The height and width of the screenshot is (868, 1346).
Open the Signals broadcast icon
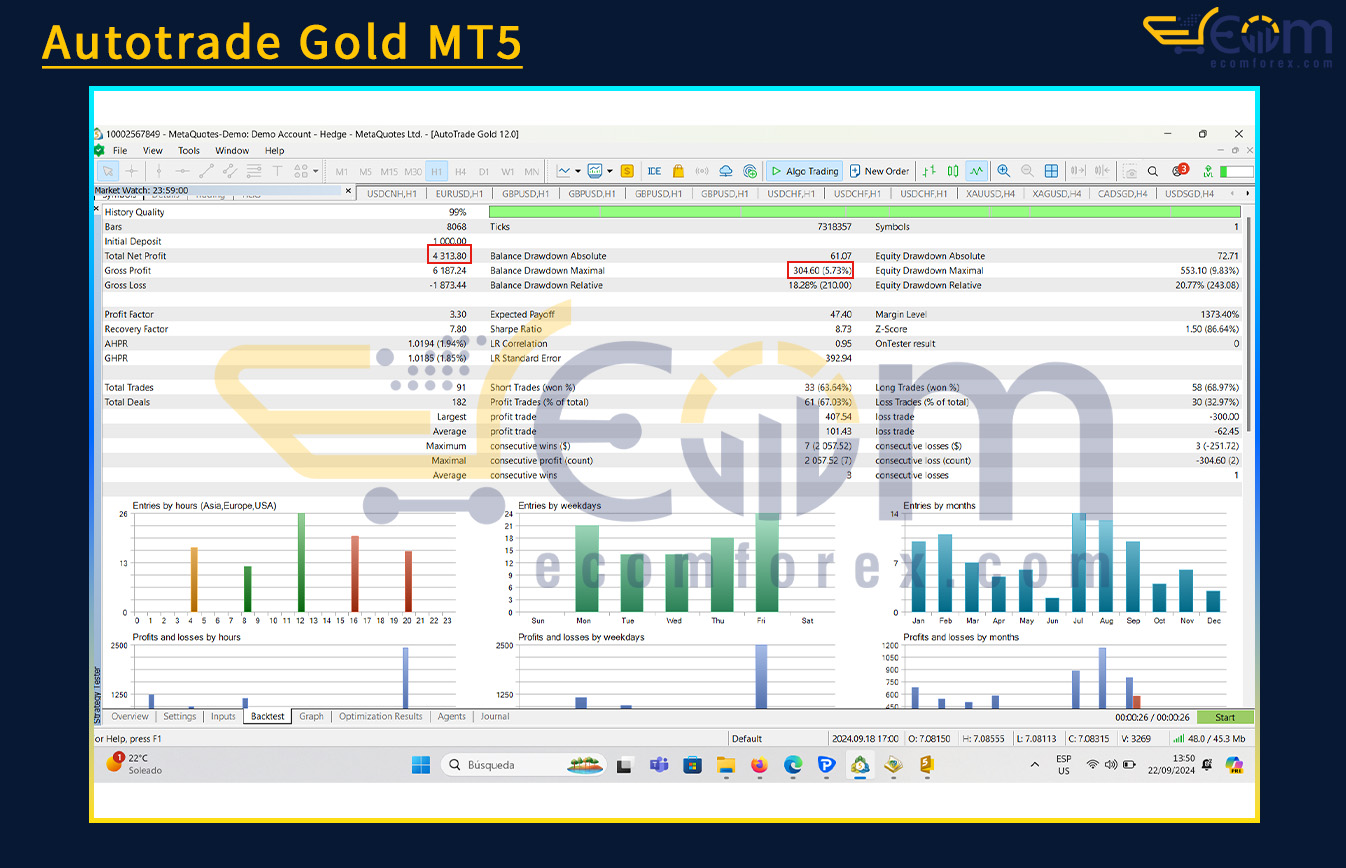coord(702,171)
